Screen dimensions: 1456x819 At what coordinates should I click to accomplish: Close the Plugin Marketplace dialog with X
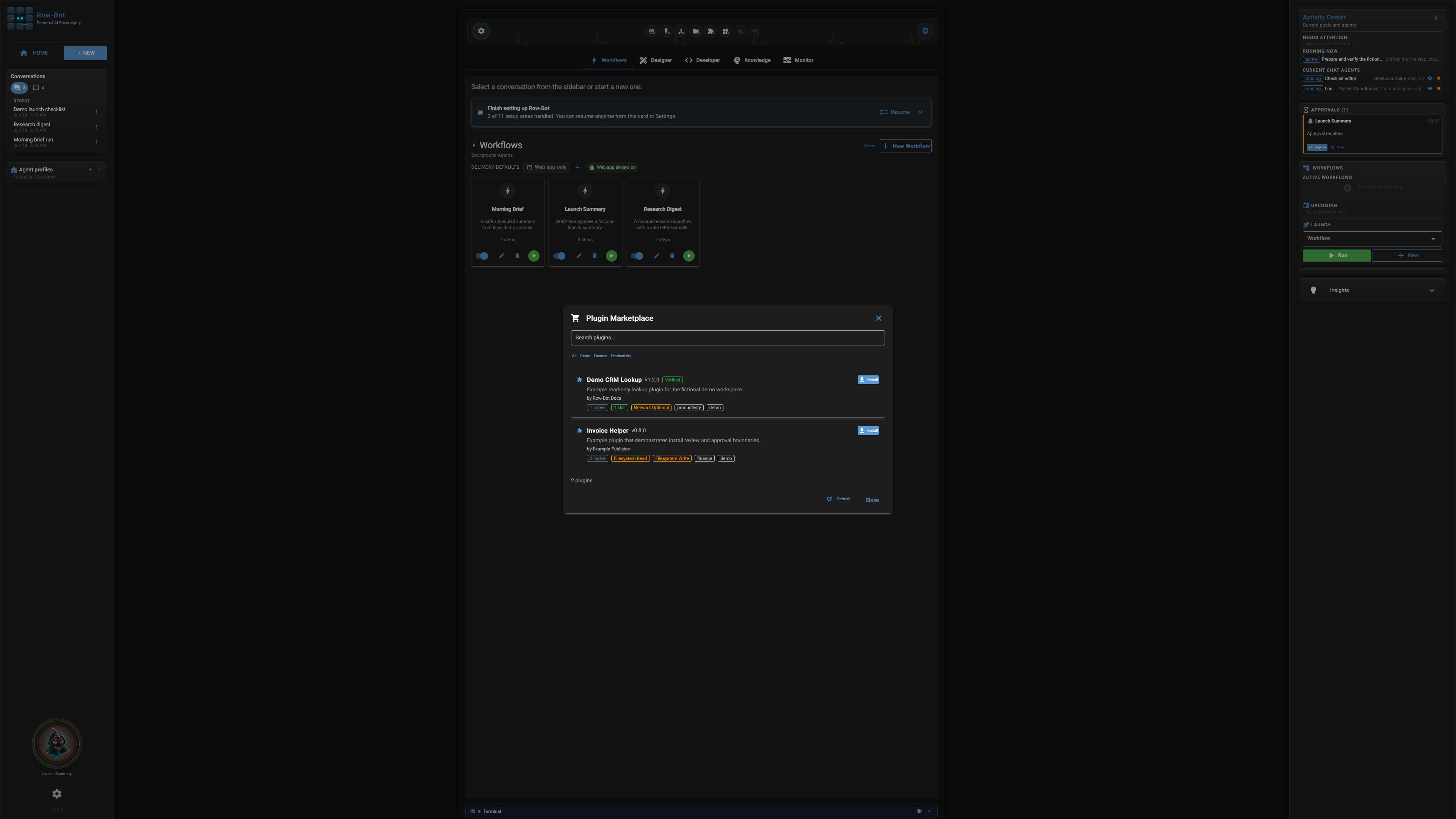[x=879, y=318]
